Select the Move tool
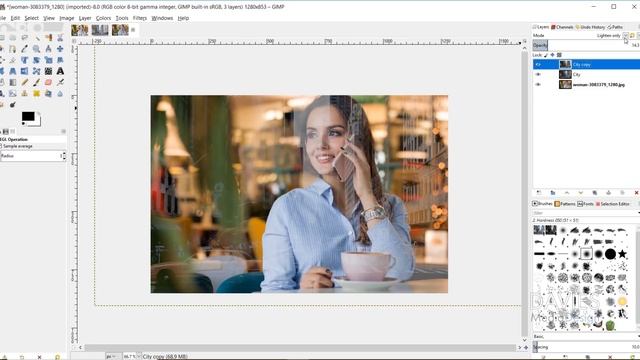The height and width of the screenshot is (360, 640). coord(60,49)
